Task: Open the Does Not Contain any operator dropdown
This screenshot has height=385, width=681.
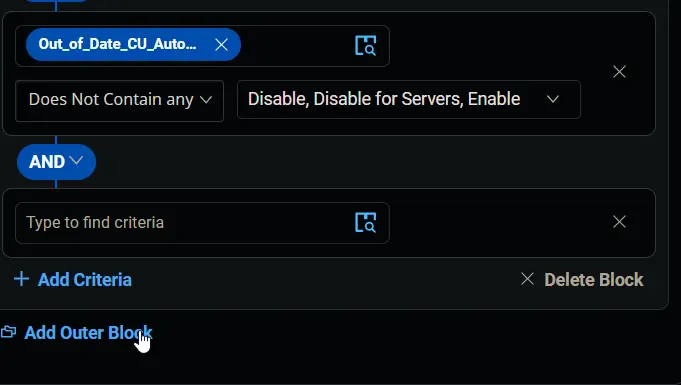Action: 119,101
